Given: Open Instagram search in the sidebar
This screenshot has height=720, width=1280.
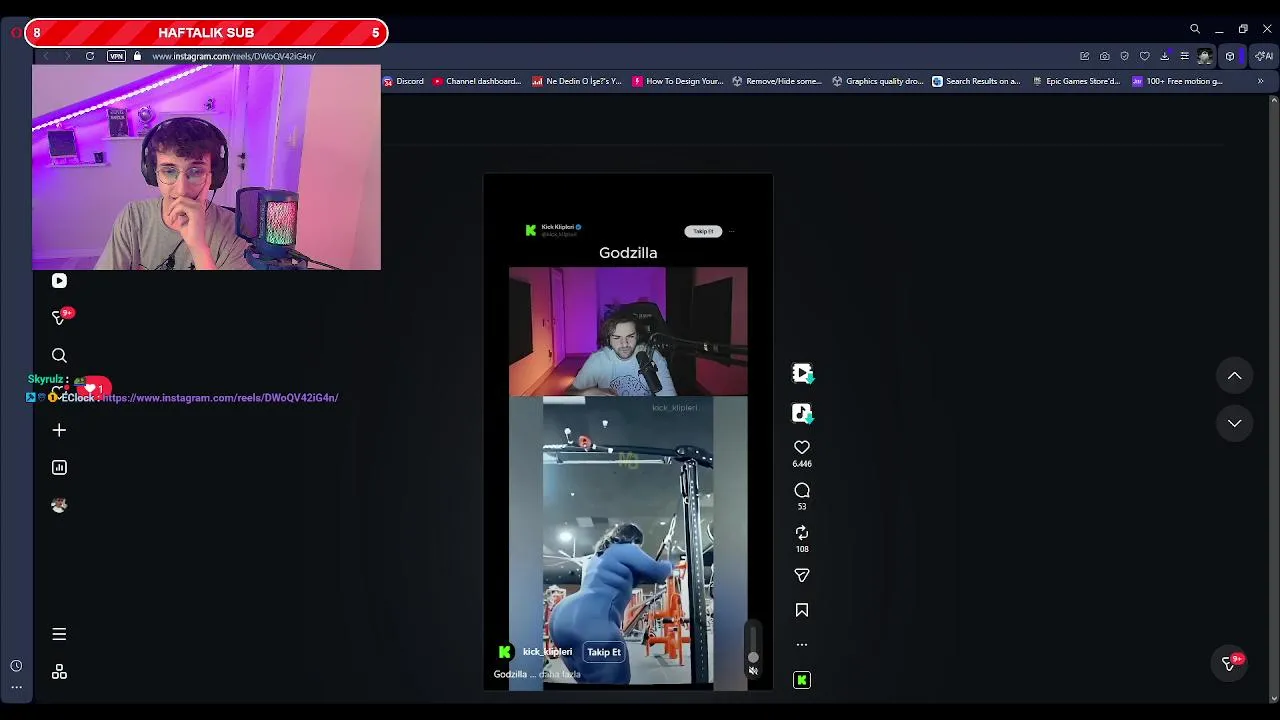Looking at the screenshot, I should 59,355.
